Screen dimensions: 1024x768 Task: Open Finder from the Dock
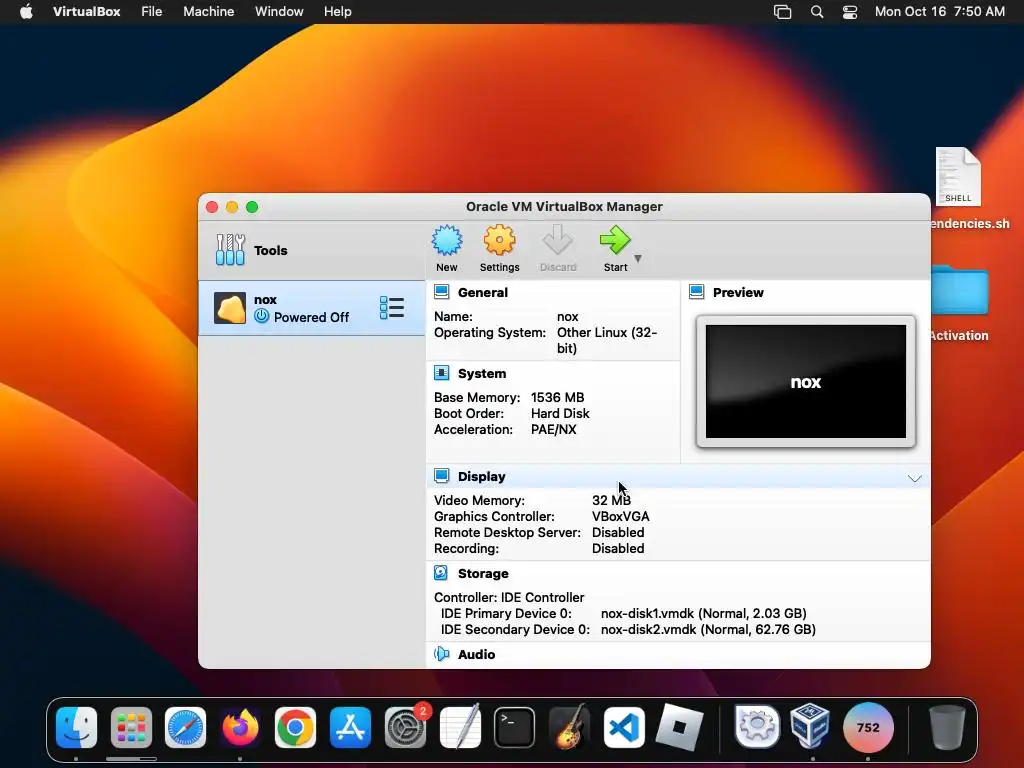click(76, 727)
